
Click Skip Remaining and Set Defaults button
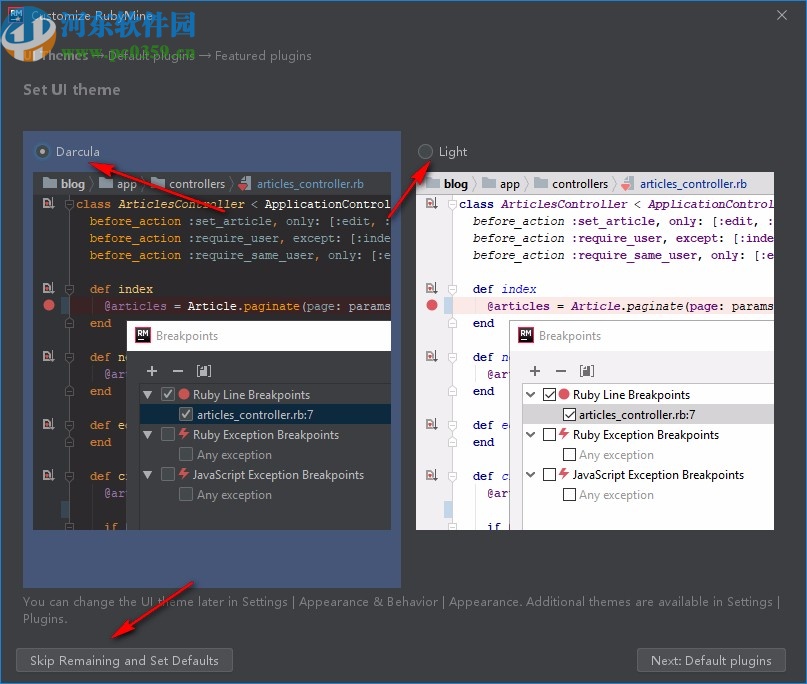click(125, 660)
